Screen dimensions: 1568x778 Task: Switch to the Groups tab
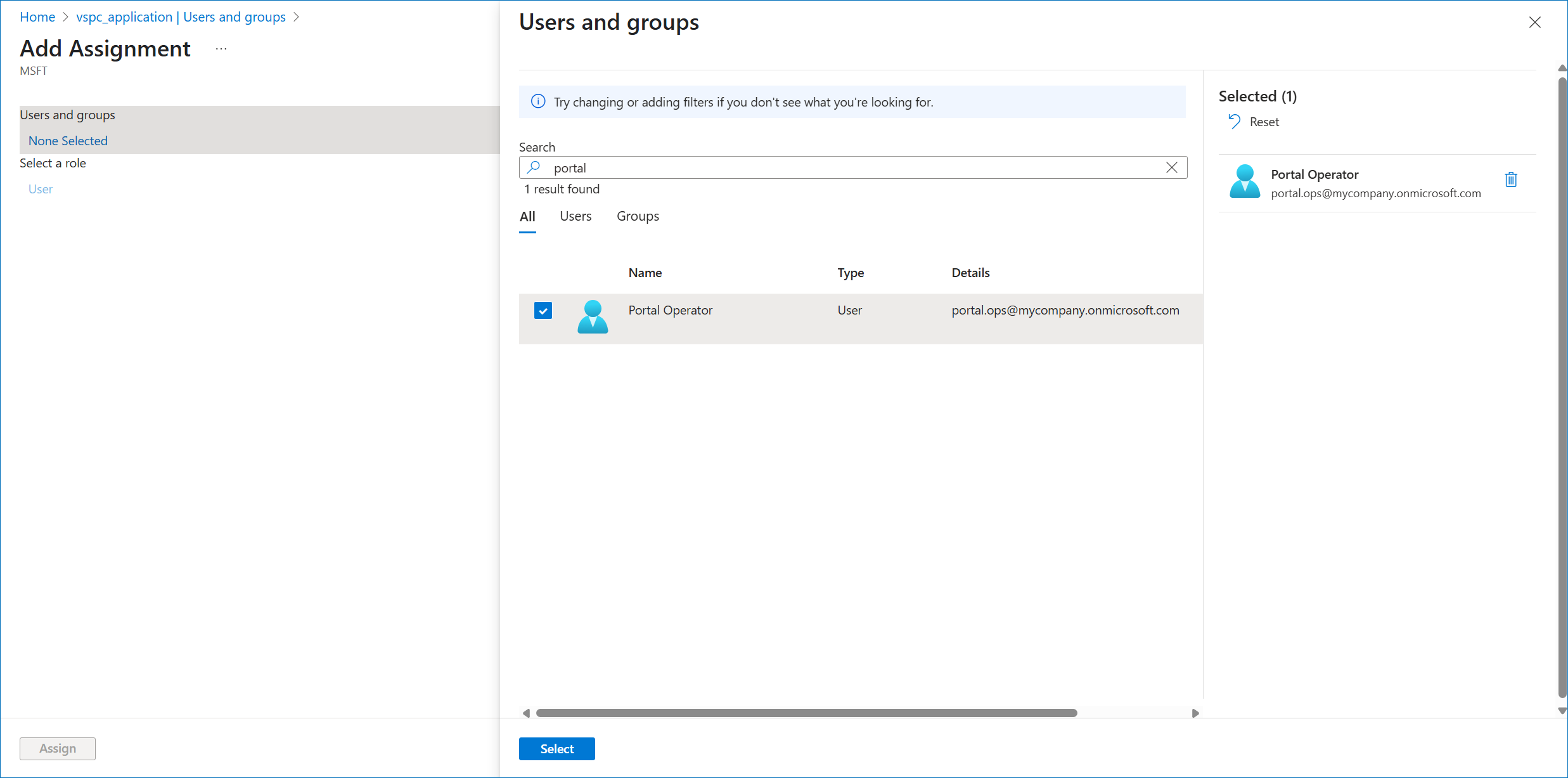point(637,216)
